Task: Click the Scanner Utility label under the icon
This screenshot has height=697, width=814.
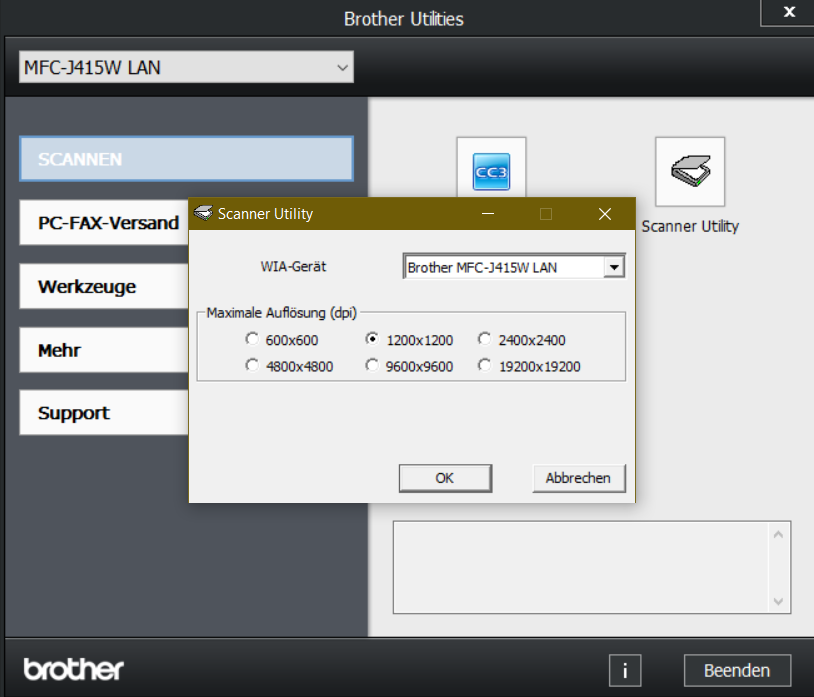Action: tap(690, 226)
